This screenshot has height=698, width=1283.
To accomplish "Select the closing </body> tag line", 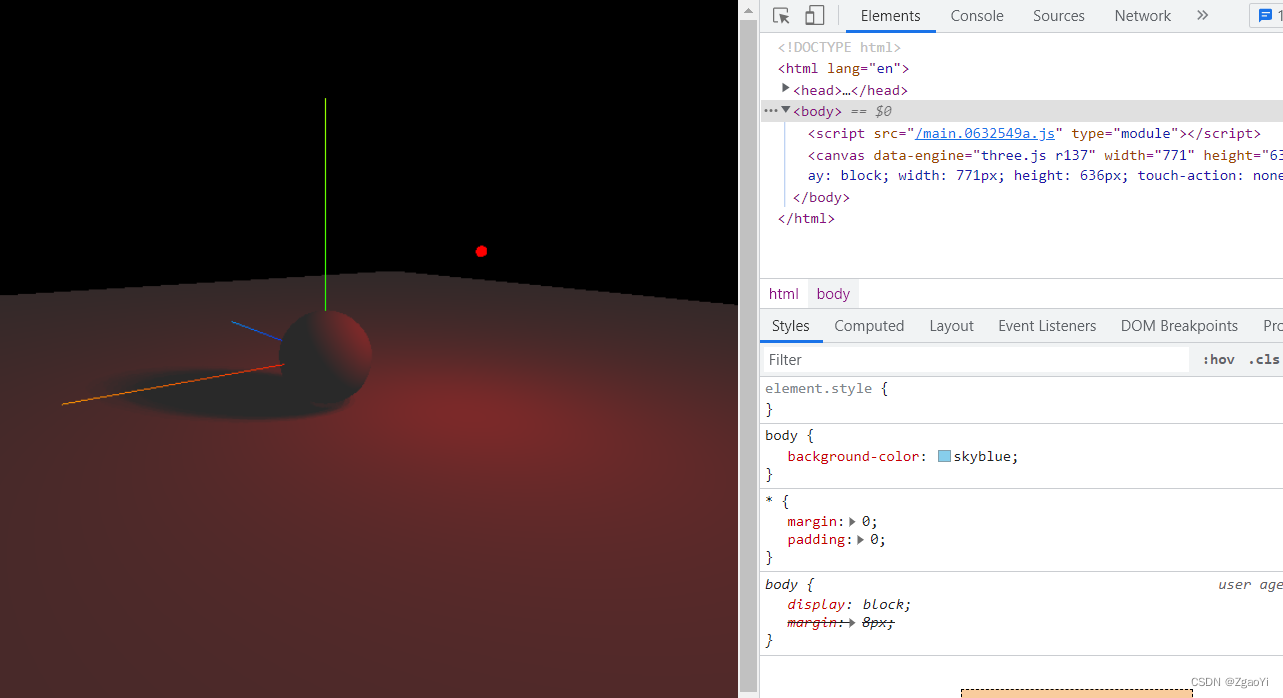I will point(821,197).
